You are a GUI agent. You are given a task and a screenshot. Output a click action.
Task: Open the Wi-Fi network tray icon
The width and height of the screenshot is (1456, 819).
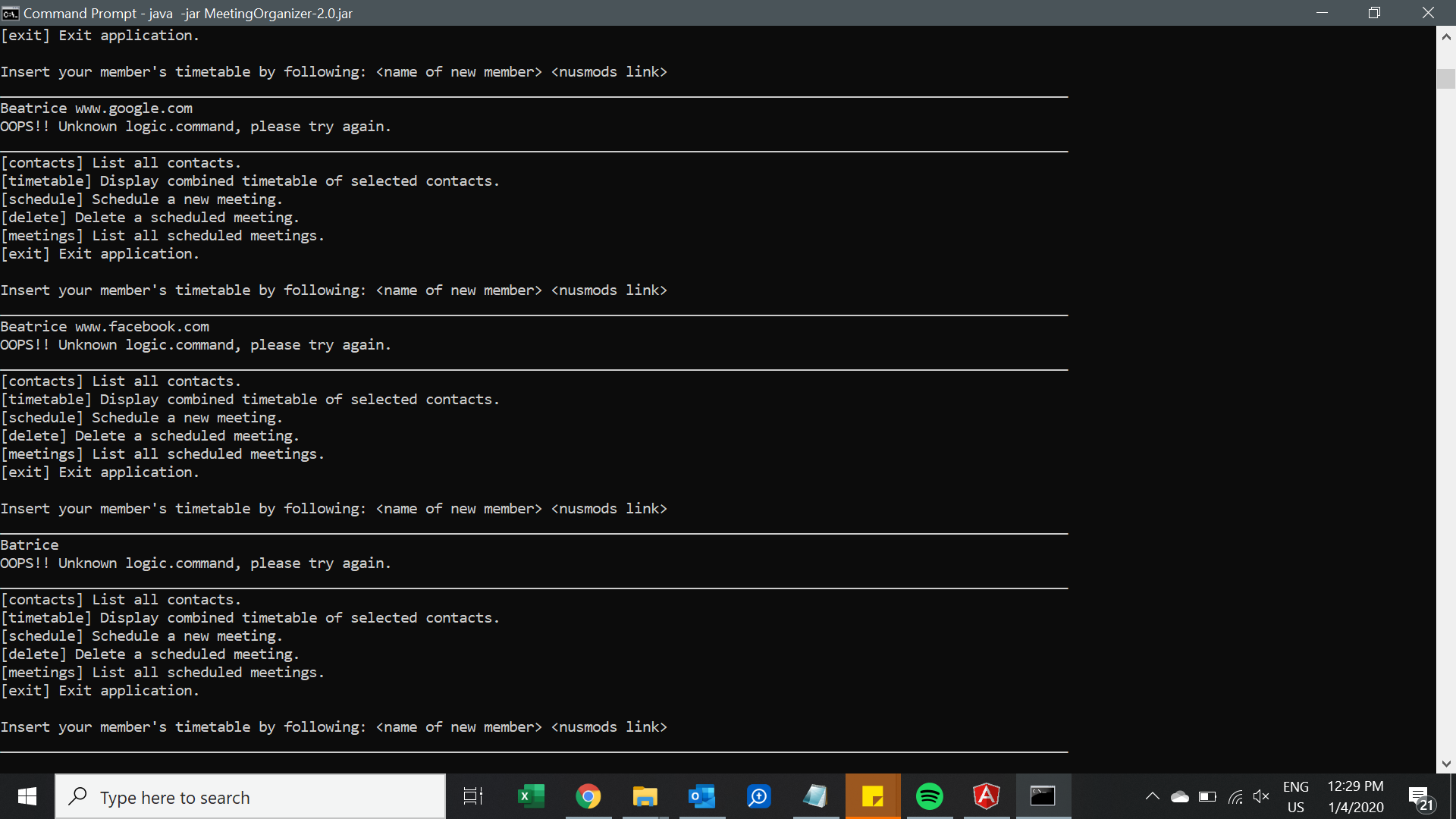tap(1235, 797)
